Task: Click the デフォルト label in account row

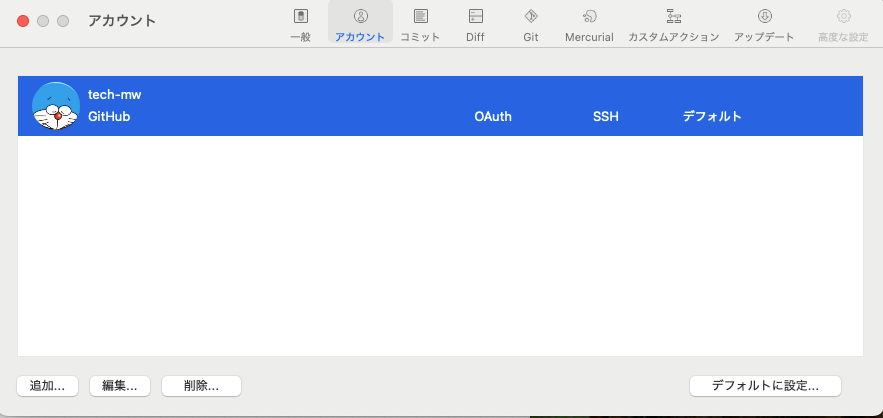Action: (712, 117)
